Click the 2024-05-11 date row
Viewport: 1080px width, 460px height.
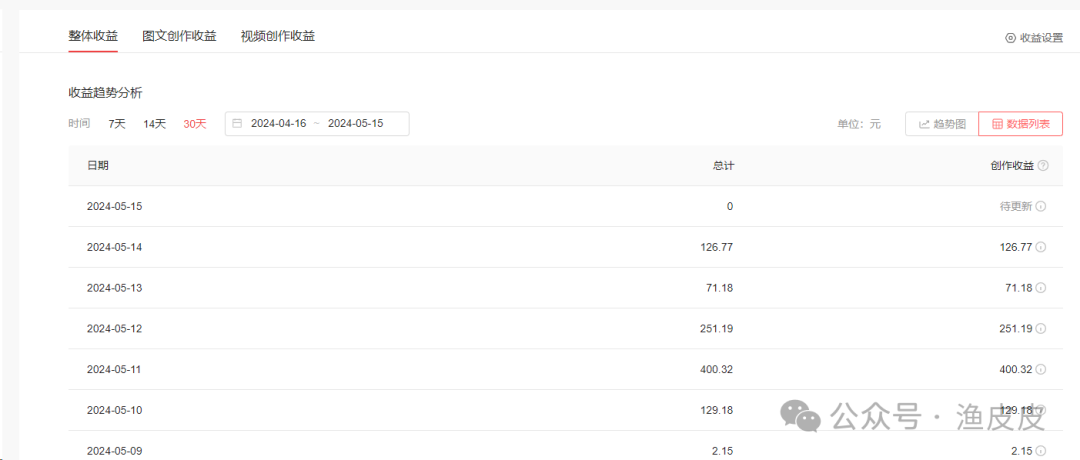pyautogui.click(x=115, y=369)
